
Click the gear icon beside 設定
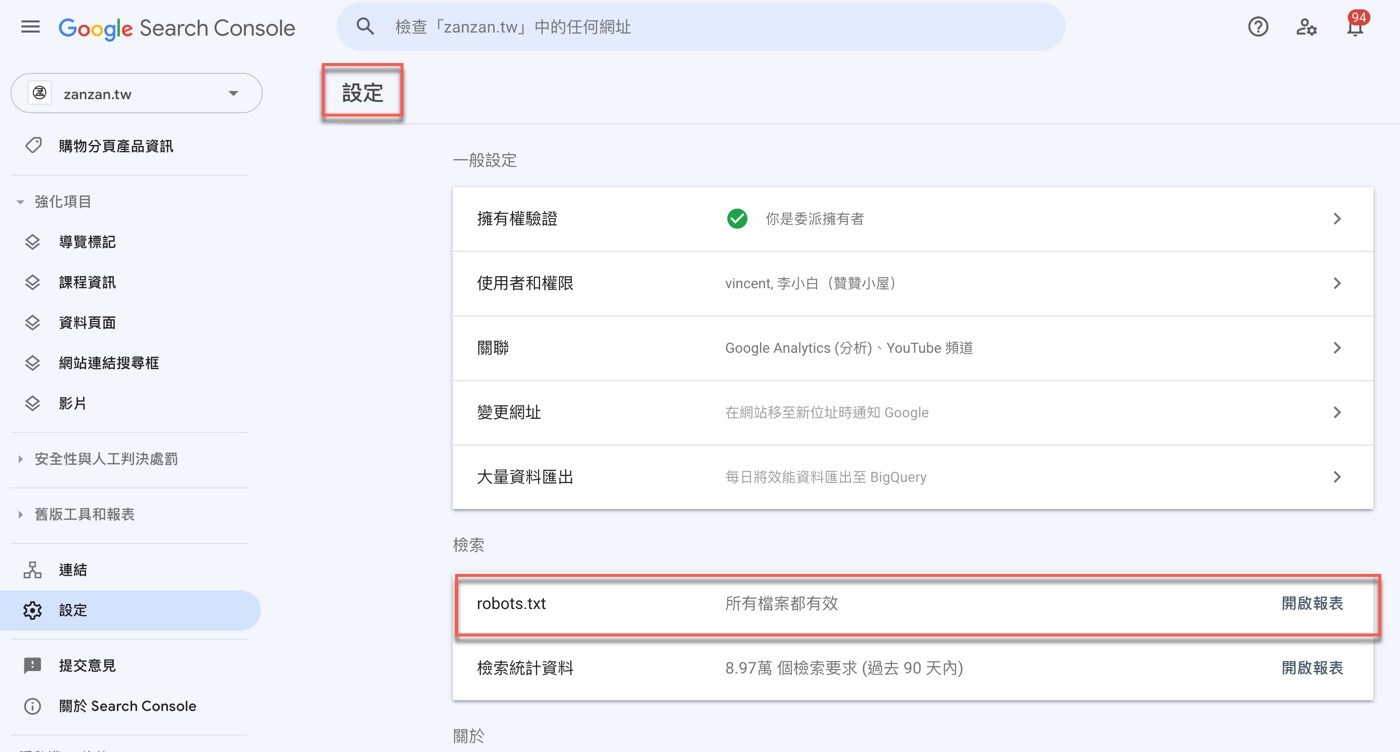point(33,610)
